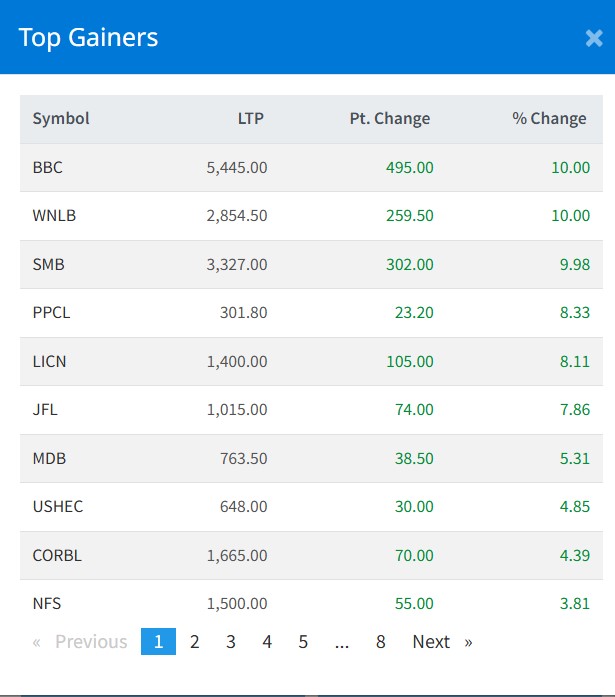The height and width of the screenshot is (697, 615).
Task: Sort by % Change column header
Action: [549, 118]
